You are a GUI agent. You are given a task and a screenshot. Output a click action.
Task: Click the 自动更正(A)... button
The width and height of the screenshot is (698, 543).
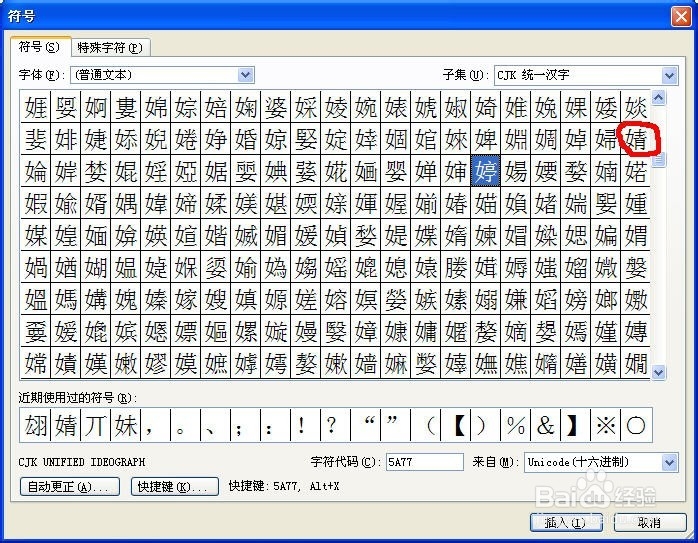point(70,486)
